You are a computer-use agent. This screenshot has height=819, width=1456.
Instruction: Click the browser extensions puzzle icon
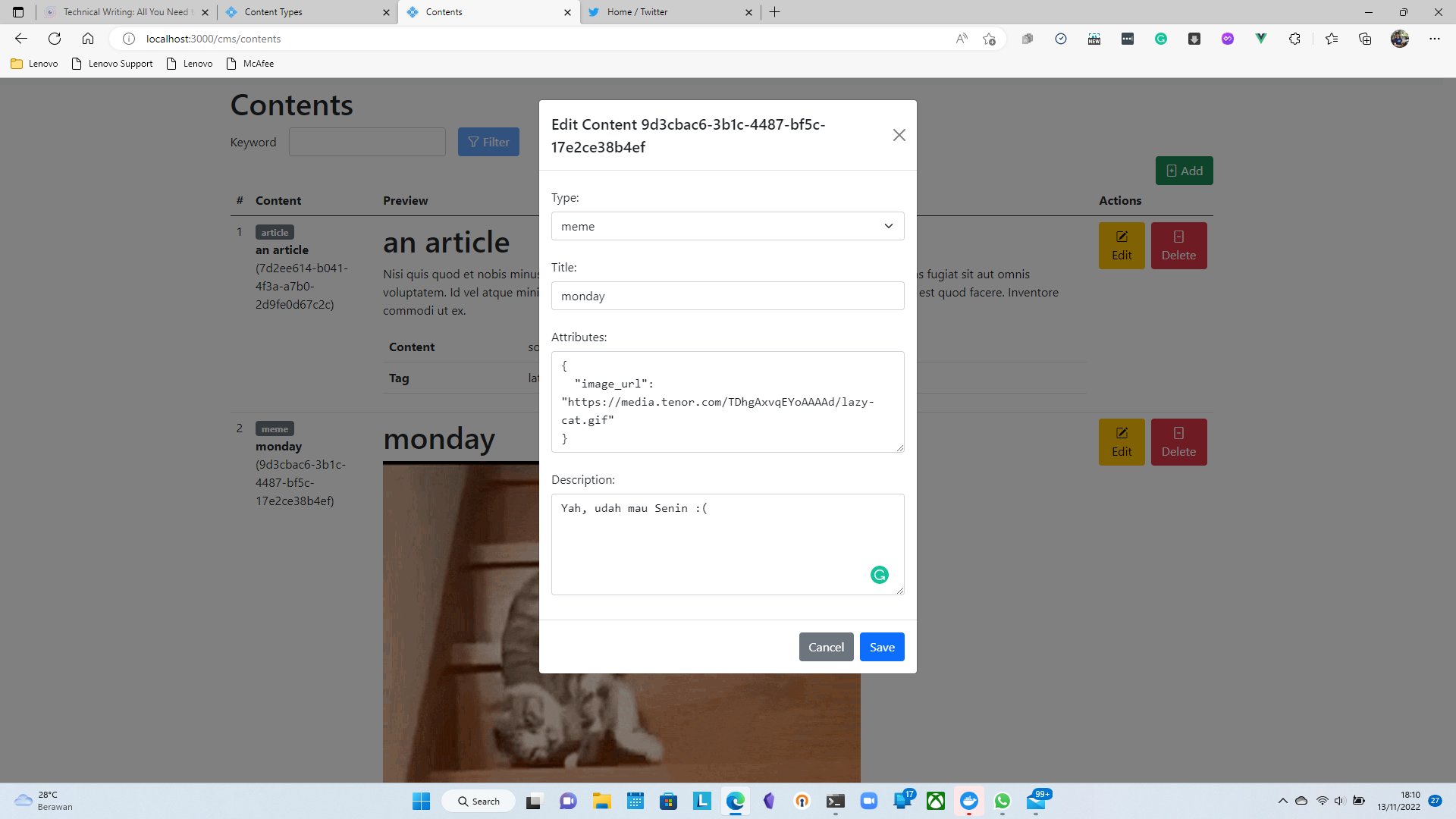(1294, 39)
